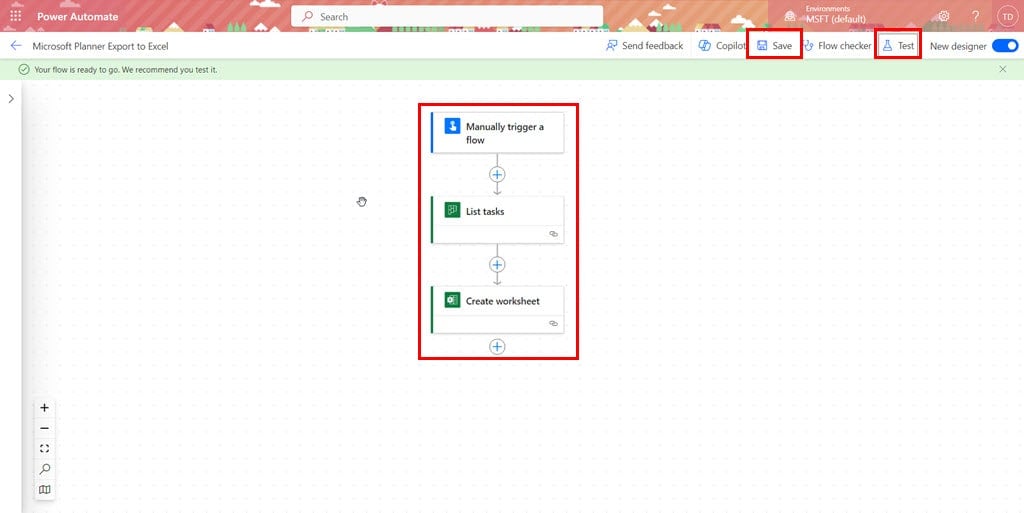The image size is (1024, 513).
Task: Toggle the minimap icon
Action: tap(44, 490)
